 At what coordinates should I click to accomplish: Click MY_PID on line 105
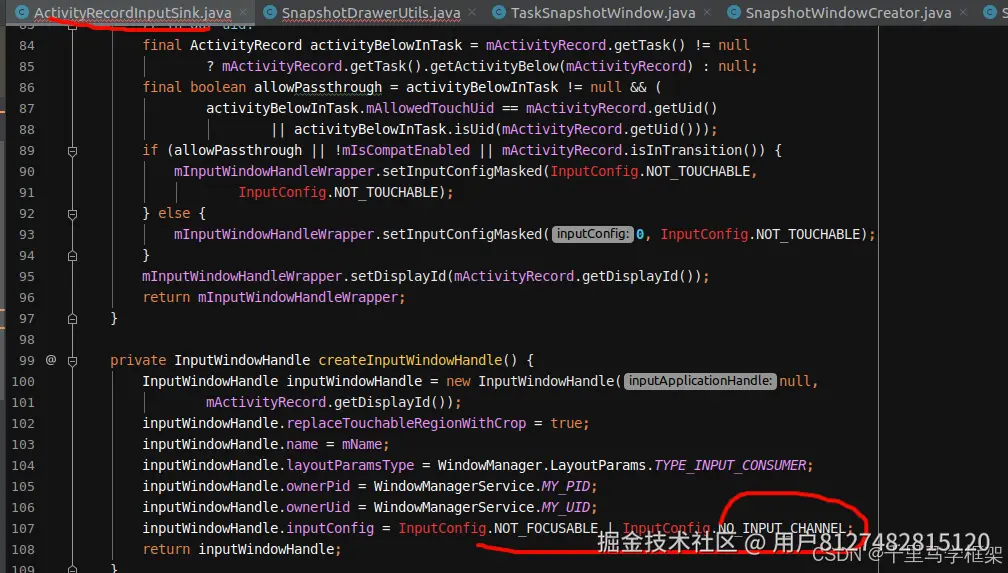coord(566,486)
